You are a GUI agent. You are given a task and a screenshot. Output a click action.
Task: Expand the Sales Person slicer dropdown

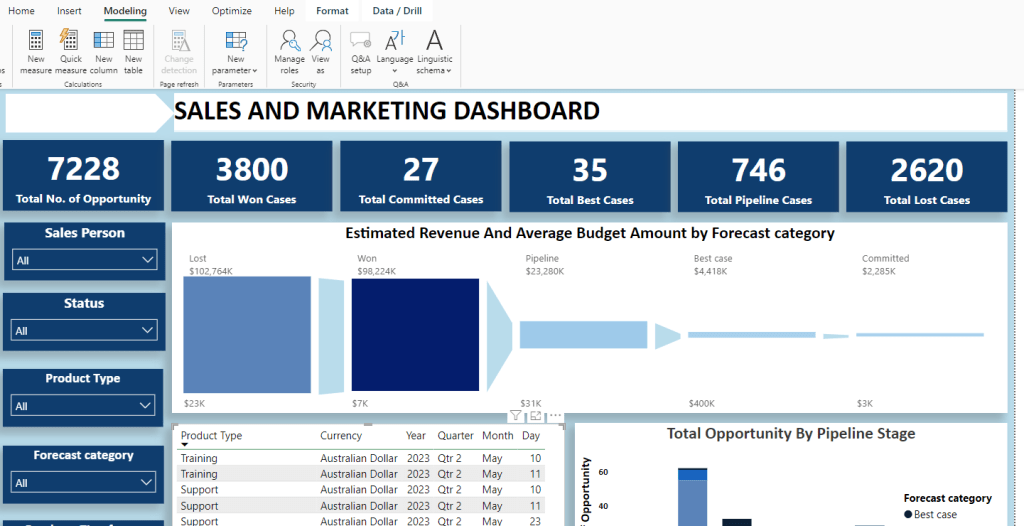[x=148, y=260]
